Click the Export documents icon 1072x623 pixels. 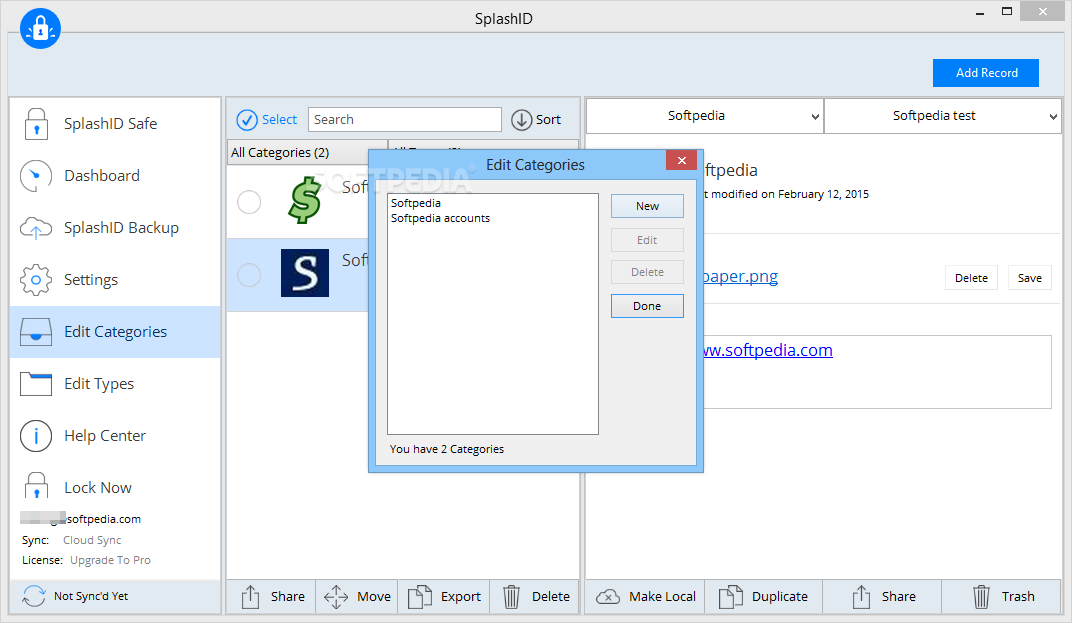point(420,596)
